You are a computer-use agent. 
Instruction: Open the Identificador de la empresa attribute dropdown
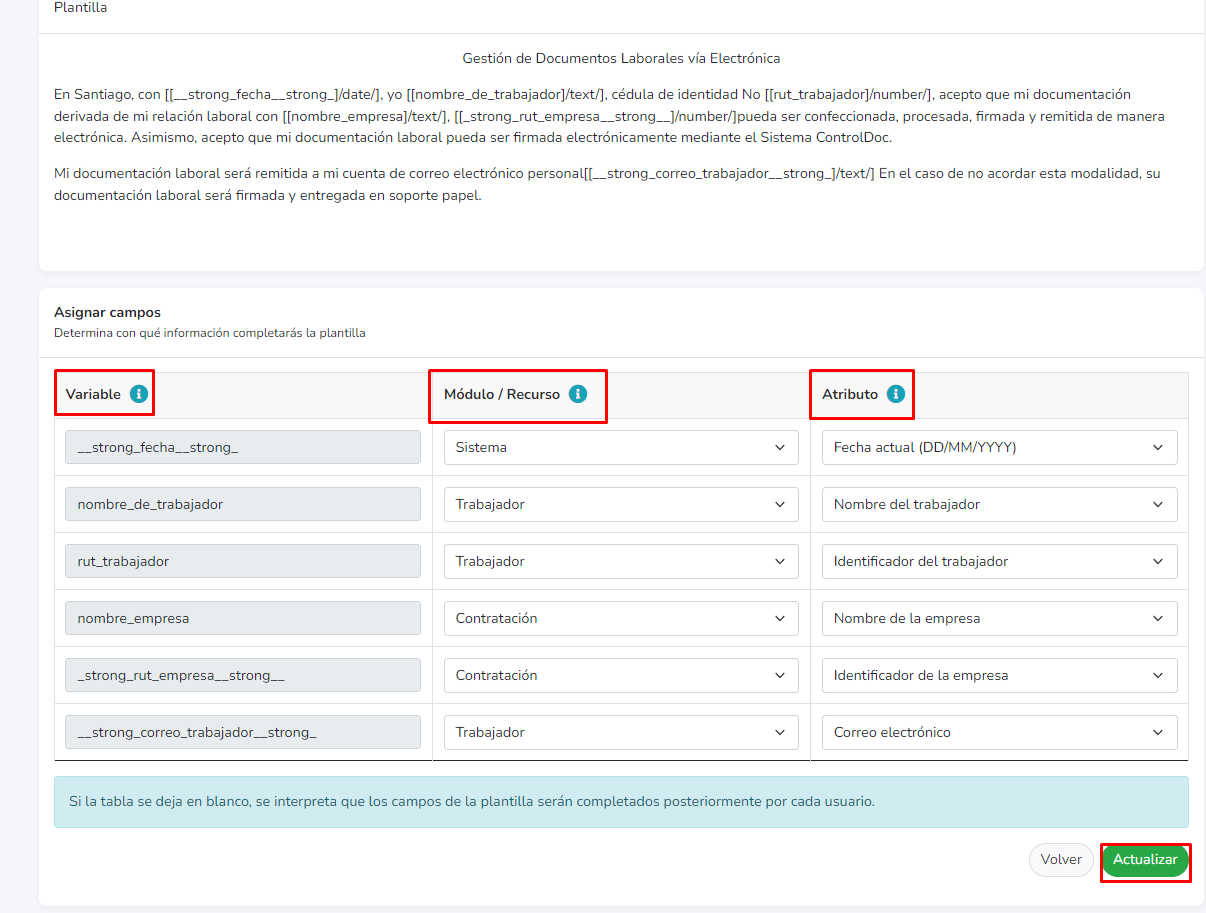point(999,675)
